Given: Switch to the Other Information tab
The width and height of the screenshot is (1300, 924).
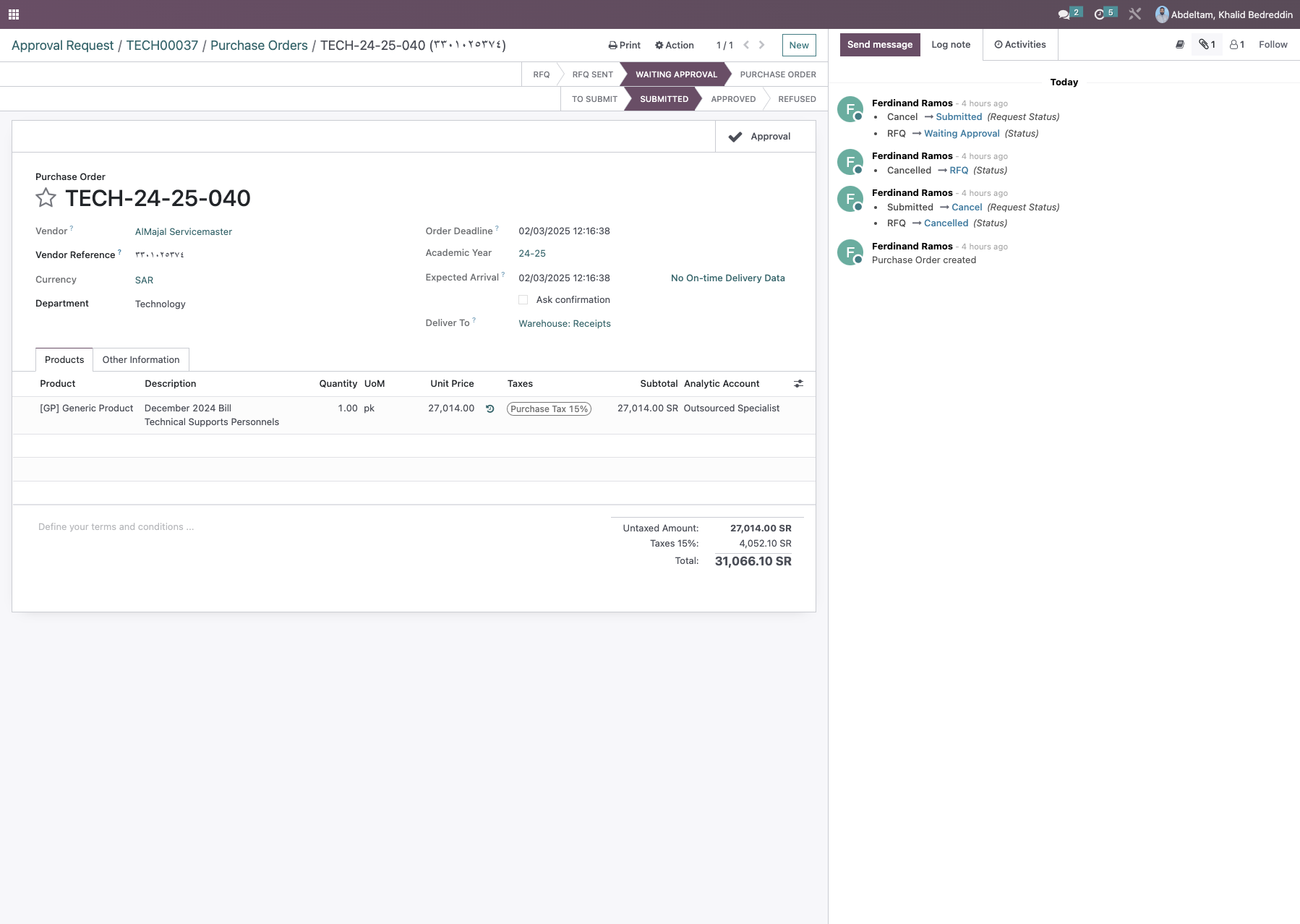Looking at the screenshot, I should click(141, 360).
